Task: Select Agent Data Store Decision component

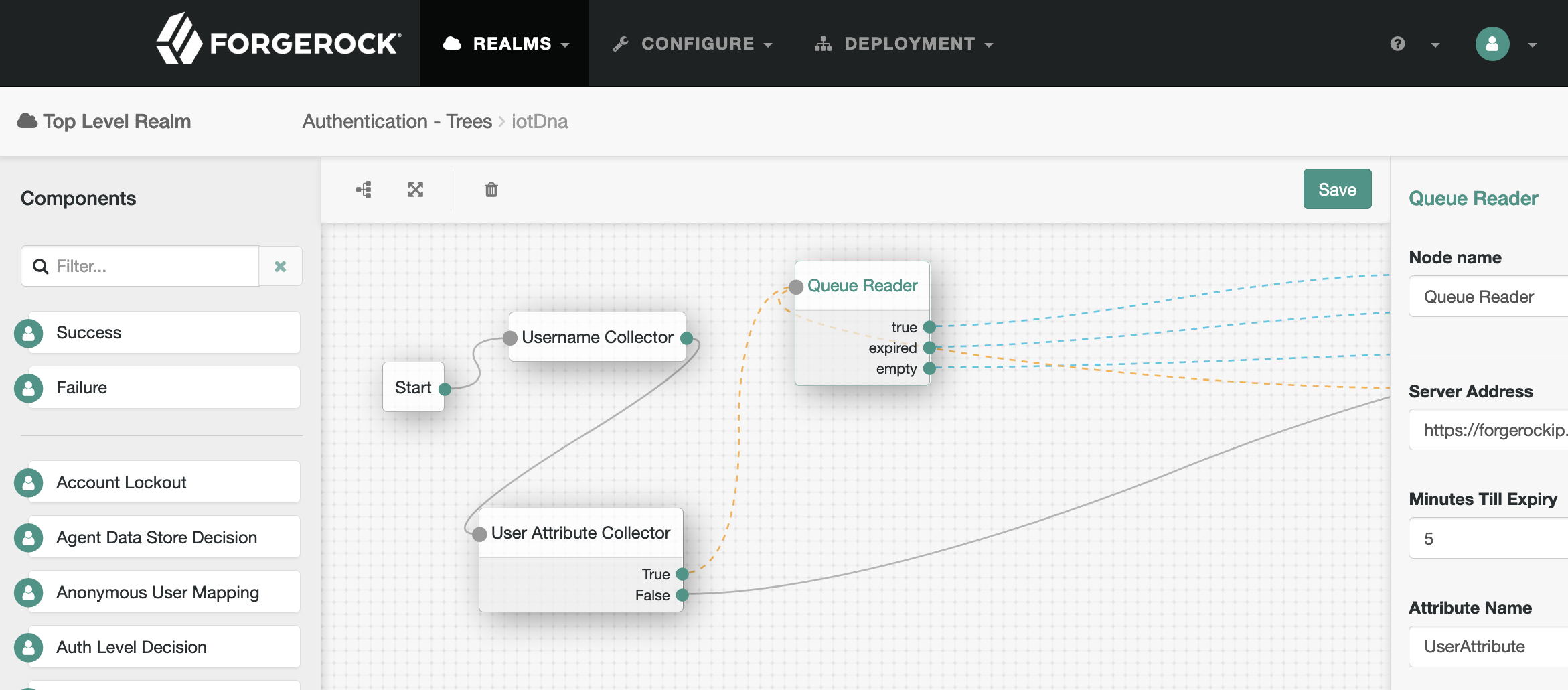Action: pos(164,537)
